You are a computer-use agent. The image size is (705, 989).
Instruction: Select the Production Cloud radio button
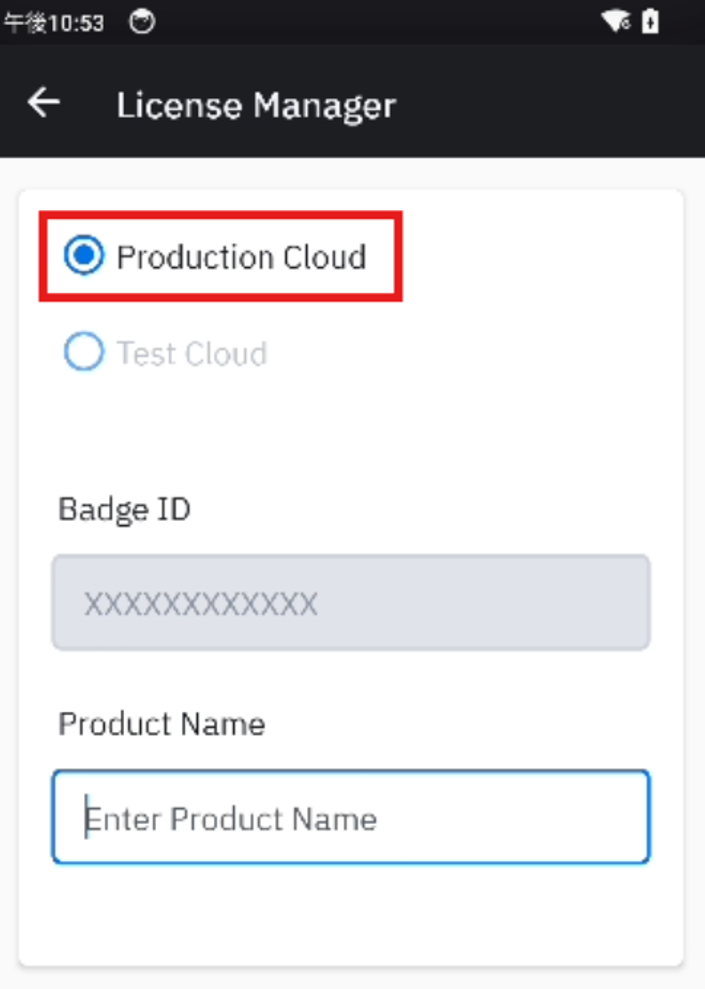84,257
